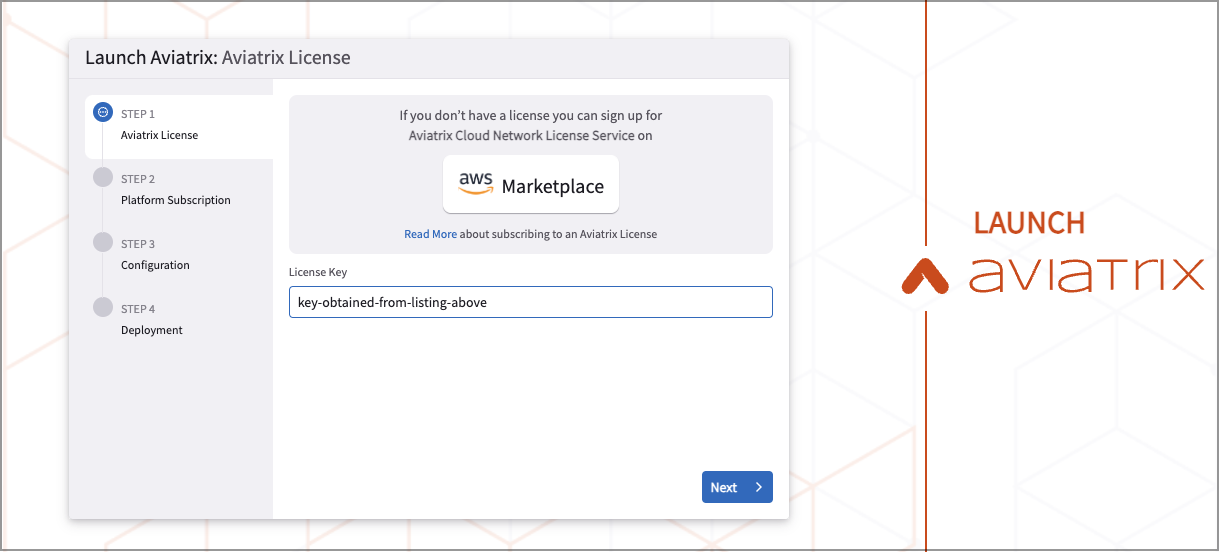Open the Deployment step
The height and width of the screenshot is (552, 1219).
pyautogui.click(x=152, y=330)
